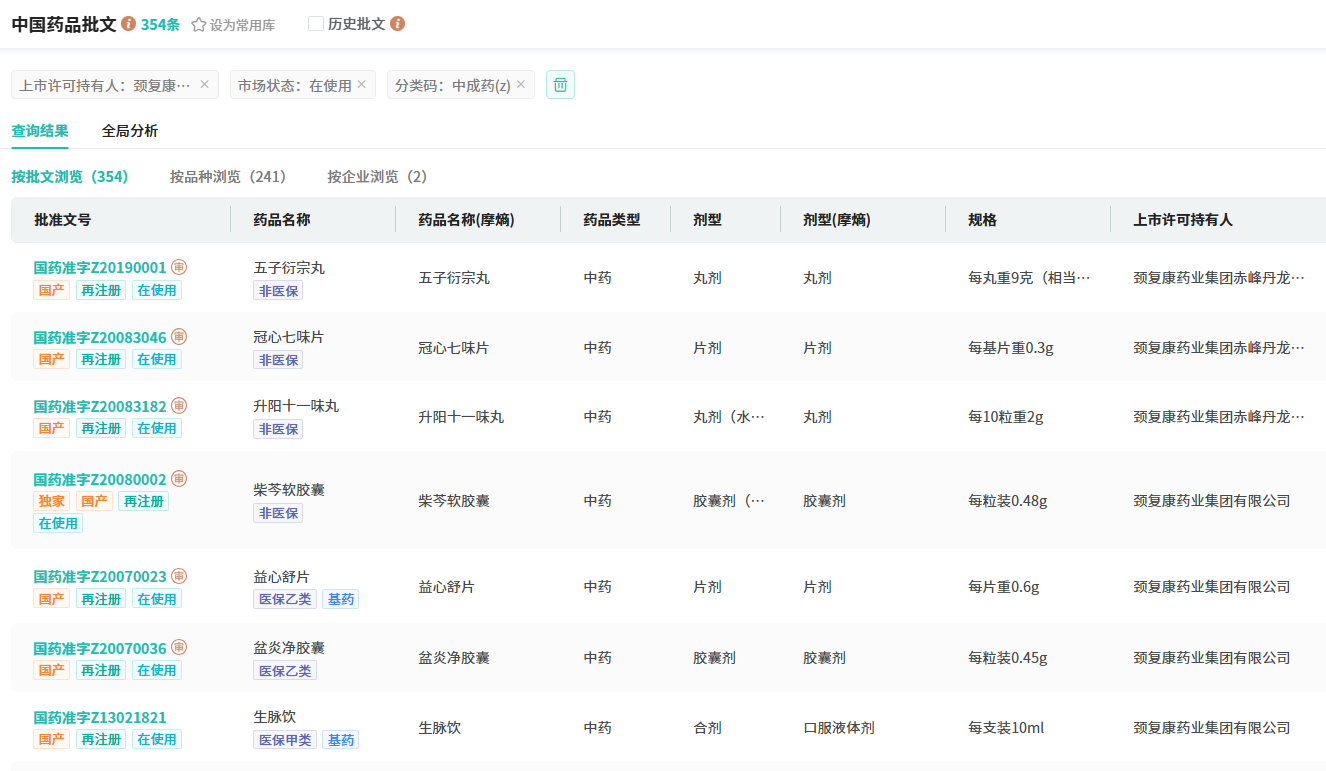Remove the 市场状态: 在使用 filter tag
This screenshot has height=771, width=1326.
[x=362, y=85]
